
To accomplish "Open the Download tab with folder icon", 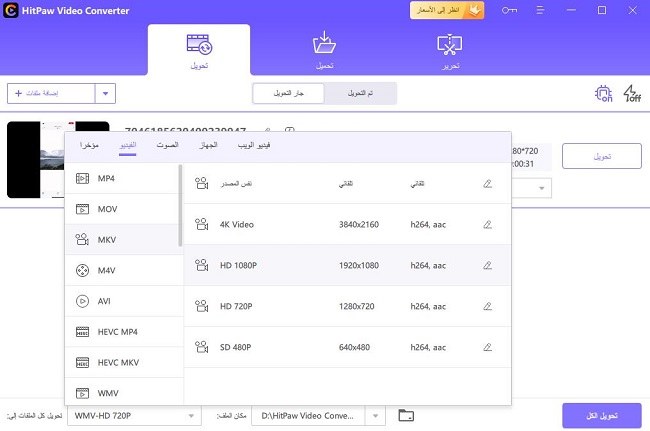I will (x=324, y=50).
